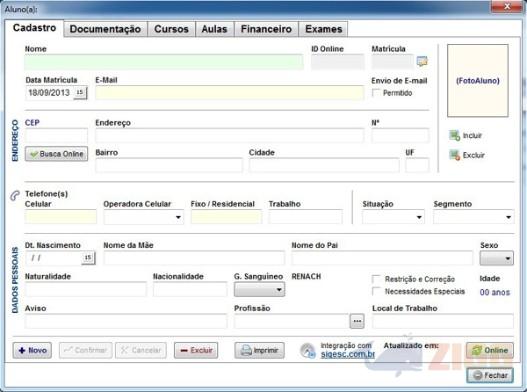Click the UF input field
This screenshot has width=527, height=392.
pyautogui.click(x=417, y=165)
